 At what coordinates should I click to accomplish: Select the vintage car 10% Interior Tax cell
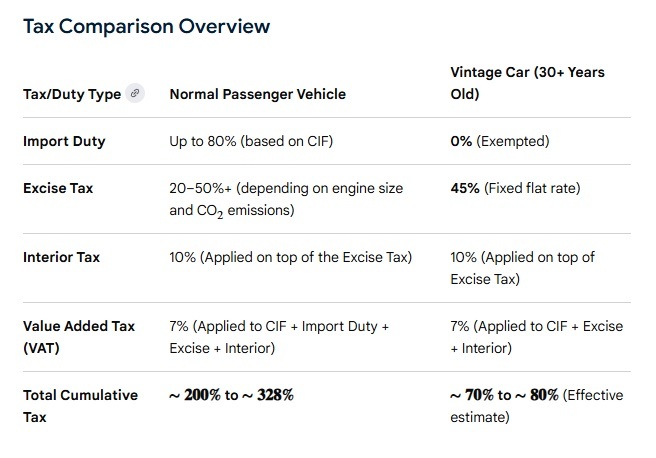[x=523, y=268]
